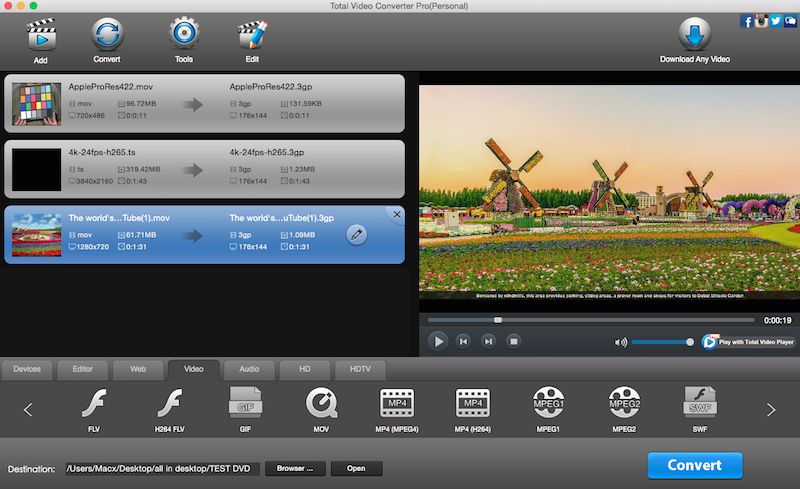800x489 pixels.
Task: Select the GIF format icon
Action: 245,403
